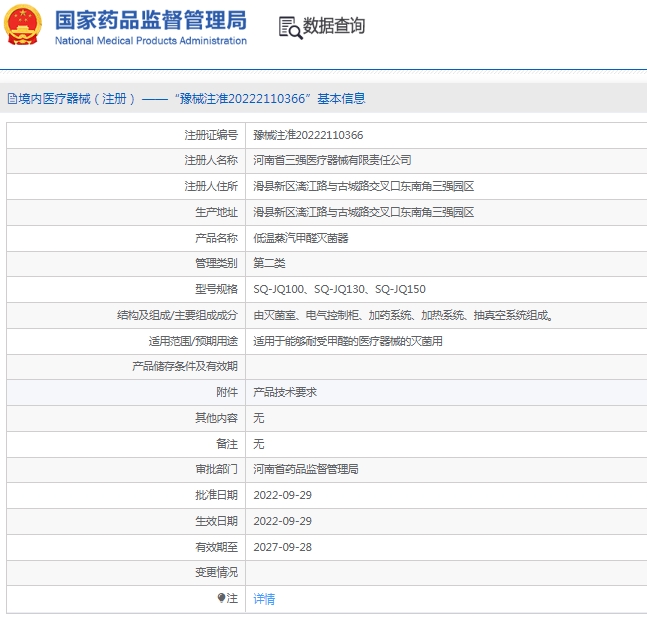Click the 国家药品监督管理局 title
Screen dimensions: 647x618
click(x=151, y=20)
